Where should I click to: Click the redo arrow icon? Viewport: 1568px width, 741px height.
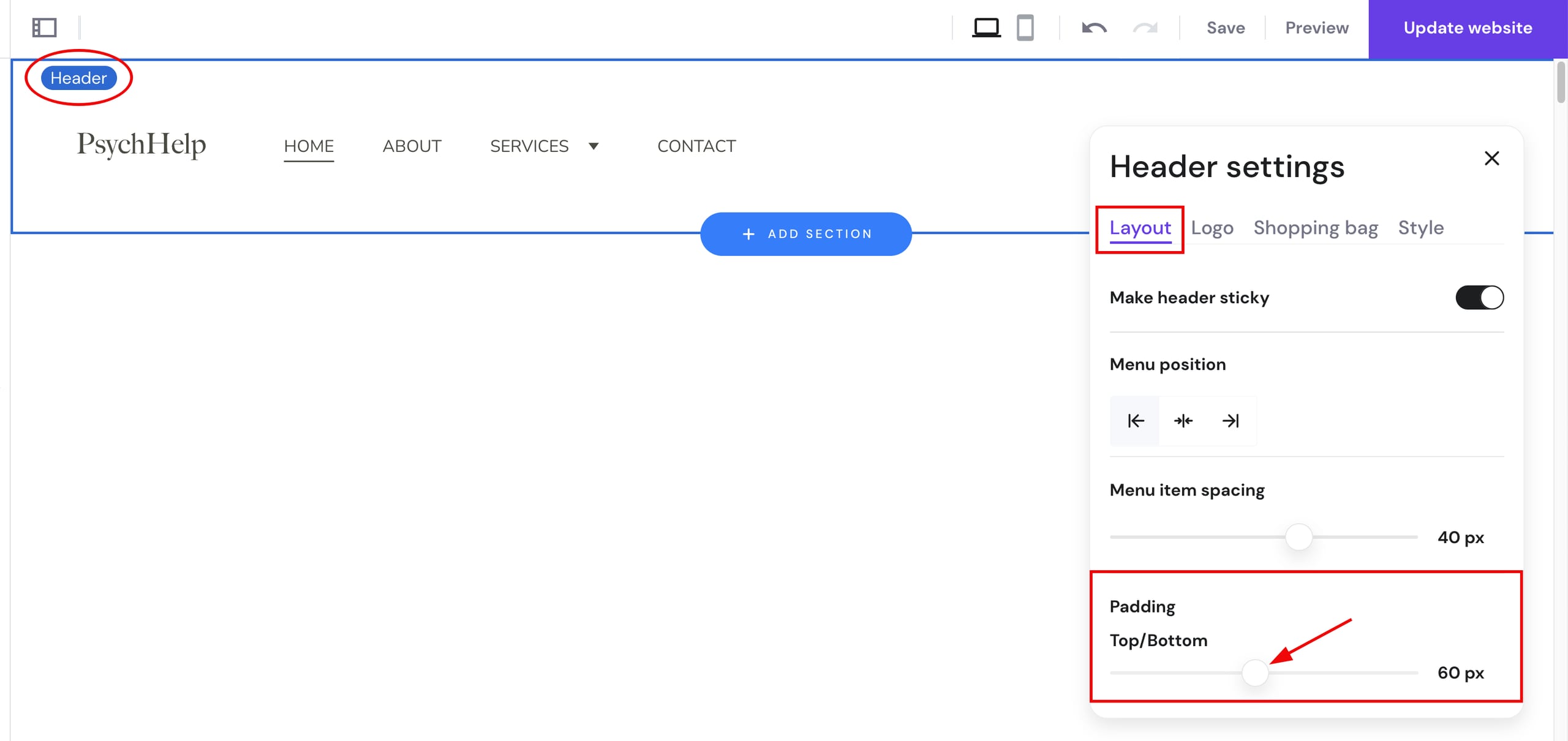[x=1145, y=28]
